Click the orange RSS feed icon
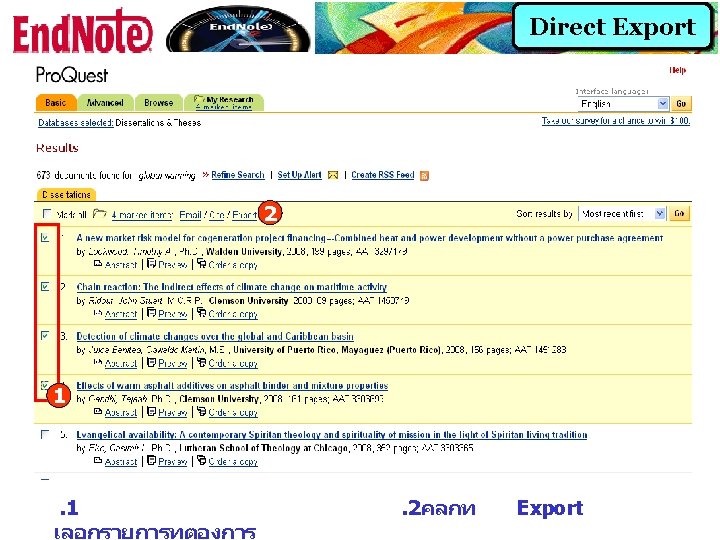Image resolution: width=720 pixels, height=540 pixels. point(424,175)
